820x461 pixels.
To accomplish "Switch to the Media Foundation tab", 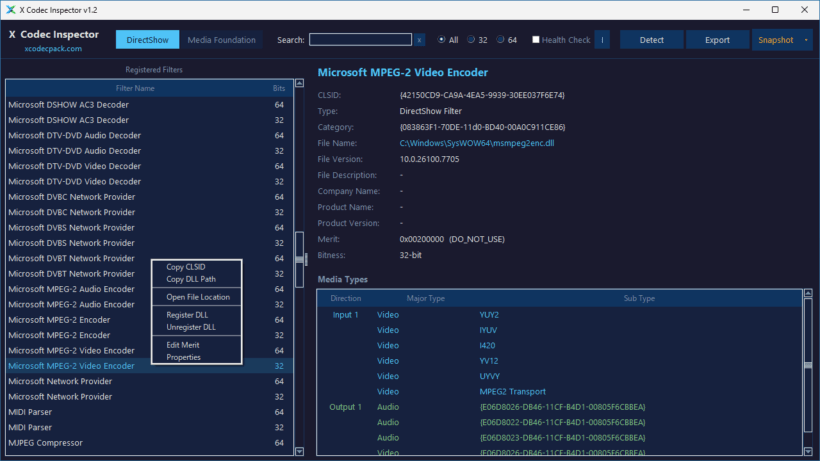I will tap(221, 40).
